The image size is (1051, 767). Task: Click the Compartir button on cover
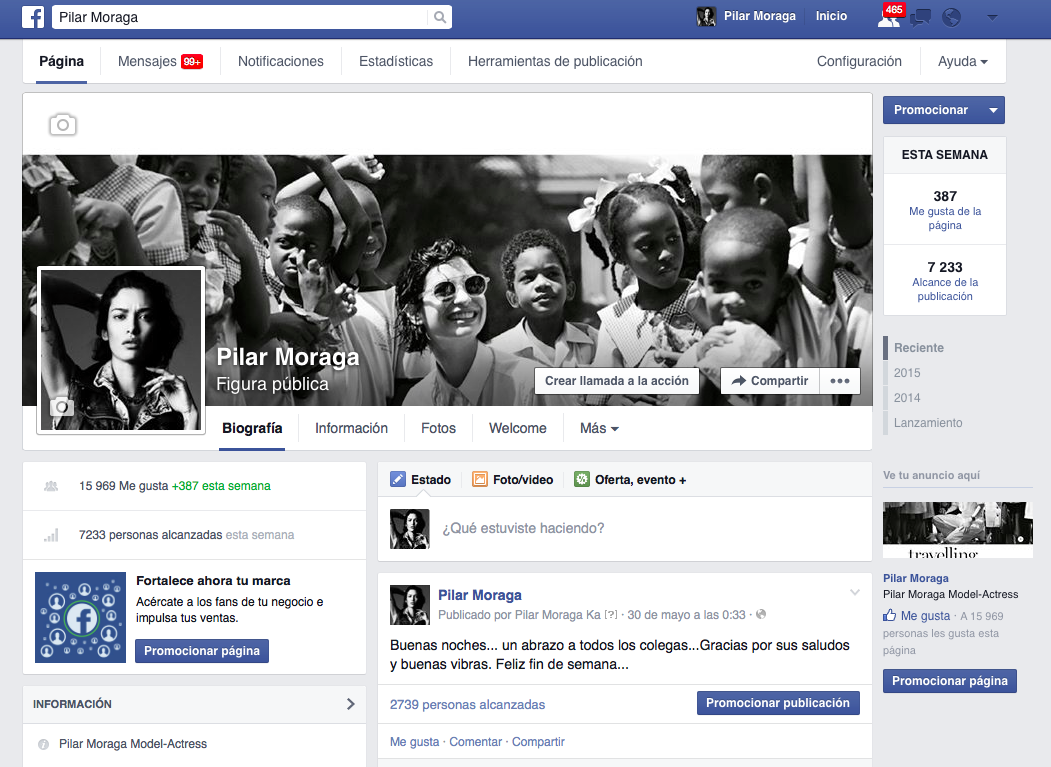tap(769, 381)
